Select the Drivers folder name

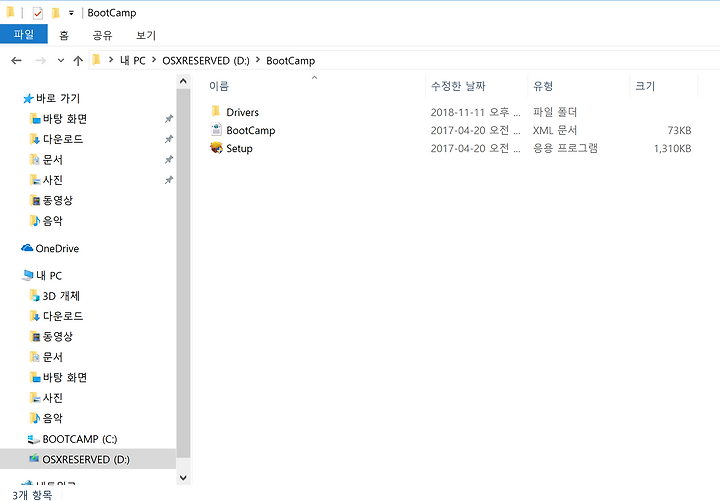click(242, 112)
